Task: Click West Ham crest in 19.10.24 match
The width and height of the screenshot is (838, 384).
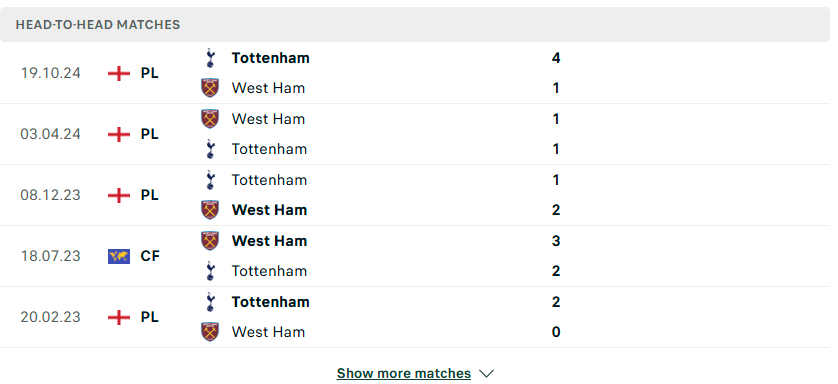Action: [210, 88]
